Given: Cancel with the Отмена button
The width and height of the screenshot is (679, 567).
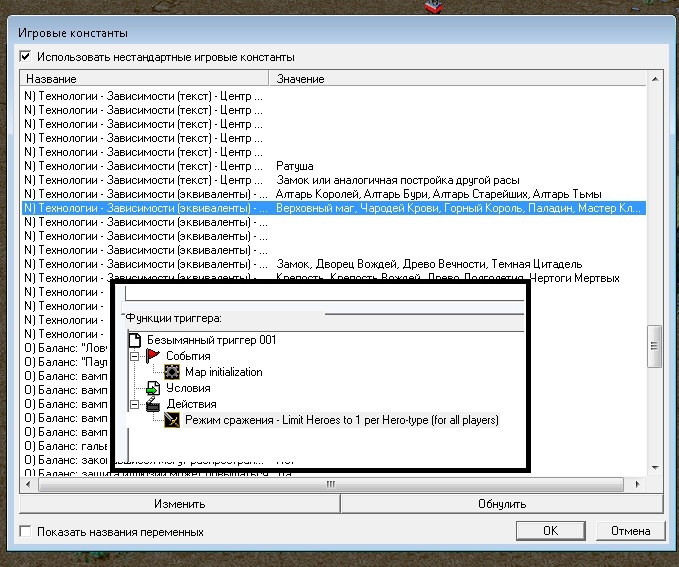Looking at the screenshot, I should pos(630,531).
